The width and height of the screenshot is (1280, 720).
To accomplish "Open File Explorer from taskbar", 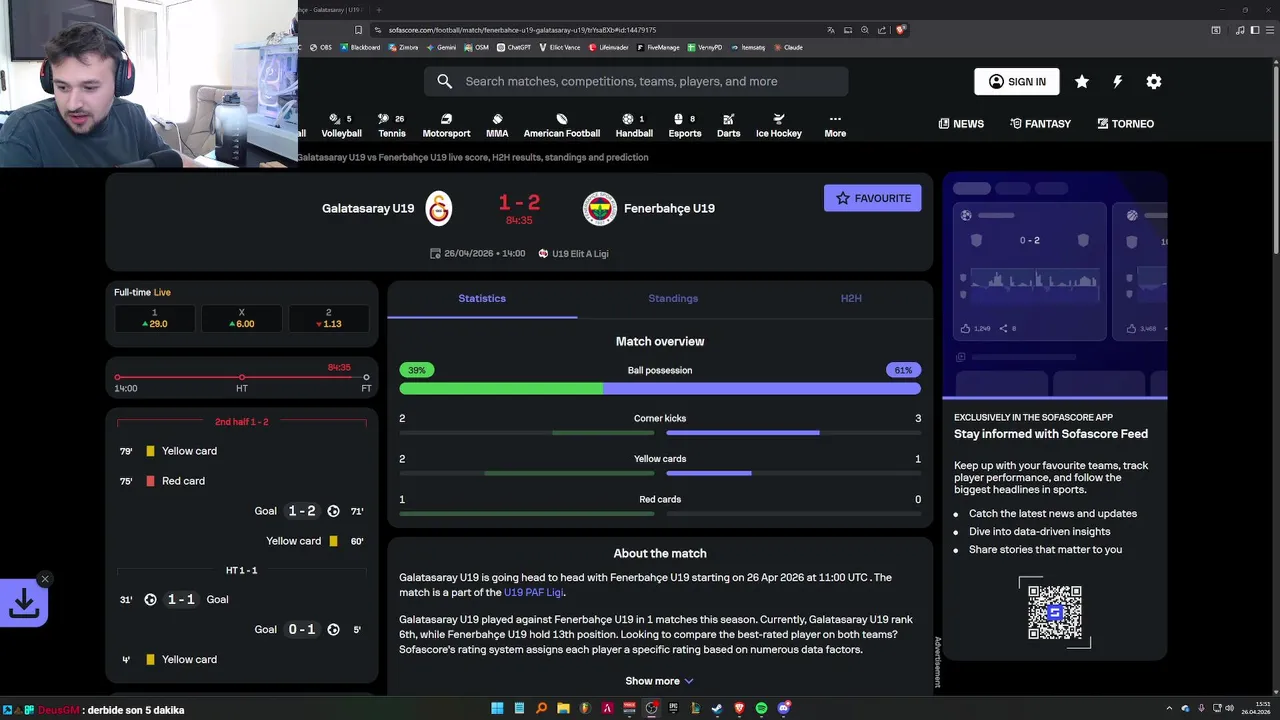I will [563, 708].
